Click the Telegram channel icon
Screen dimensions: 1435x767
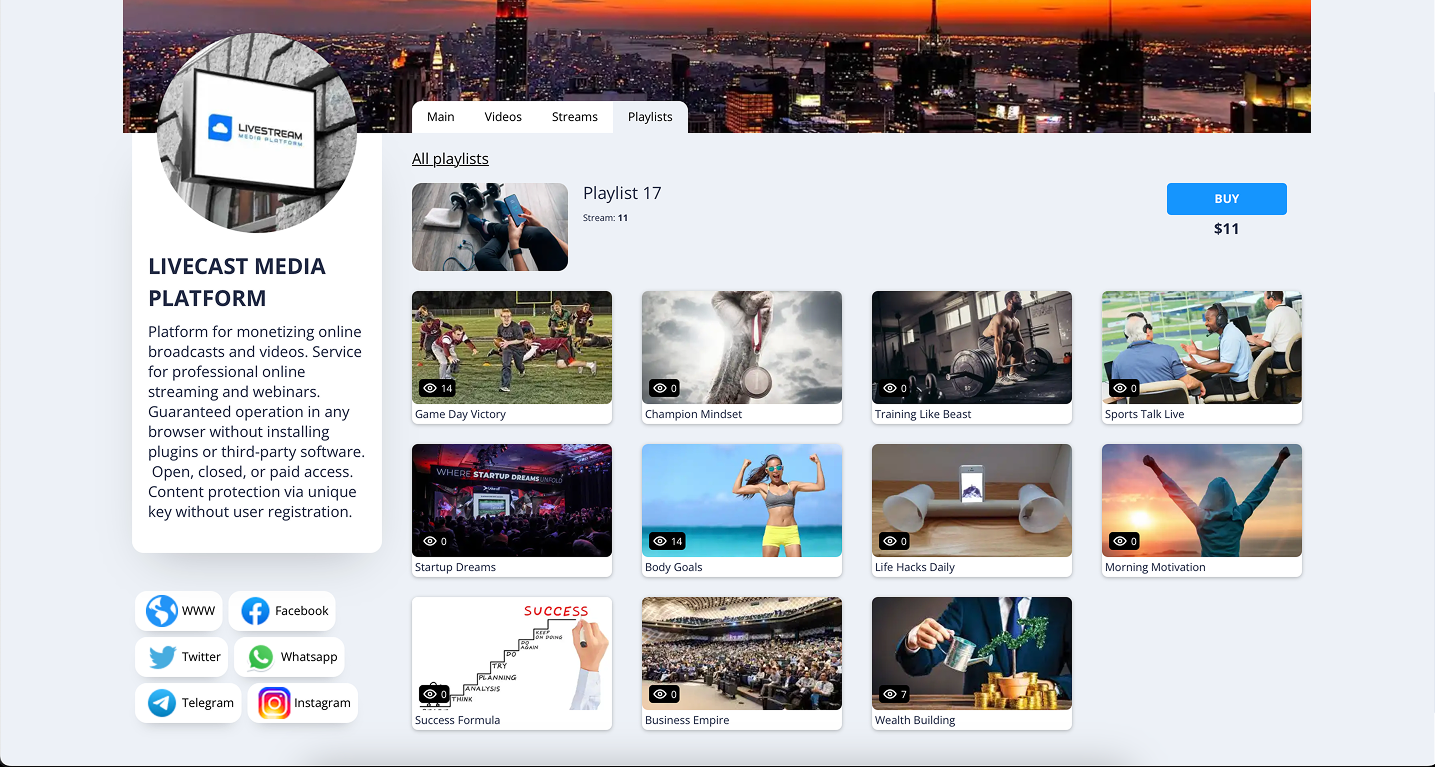pos(161,702)
